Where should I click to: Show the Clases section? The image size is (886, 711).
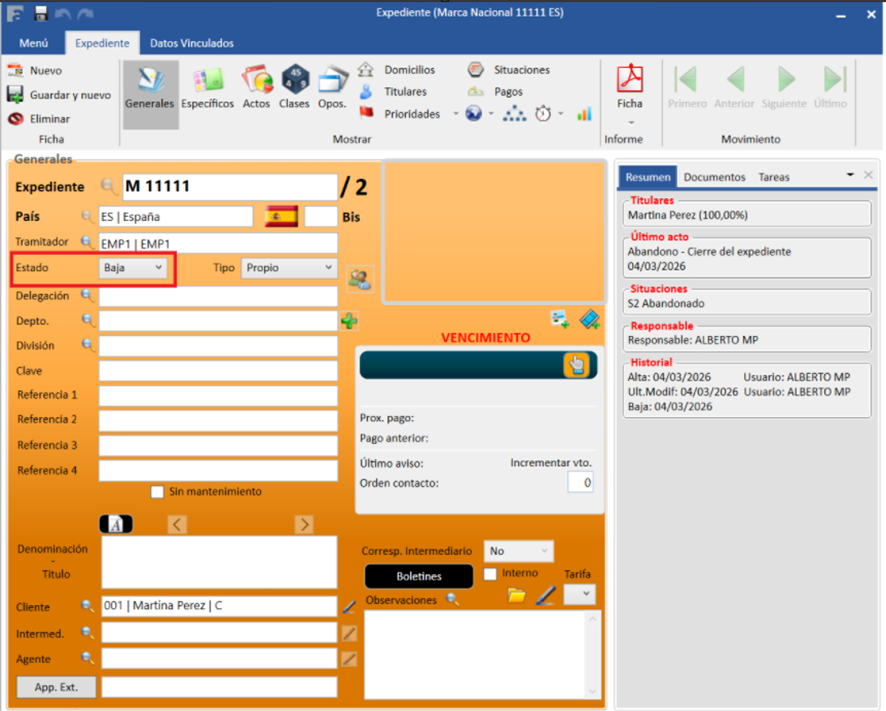pyautogui.click(x=294, y=82)
